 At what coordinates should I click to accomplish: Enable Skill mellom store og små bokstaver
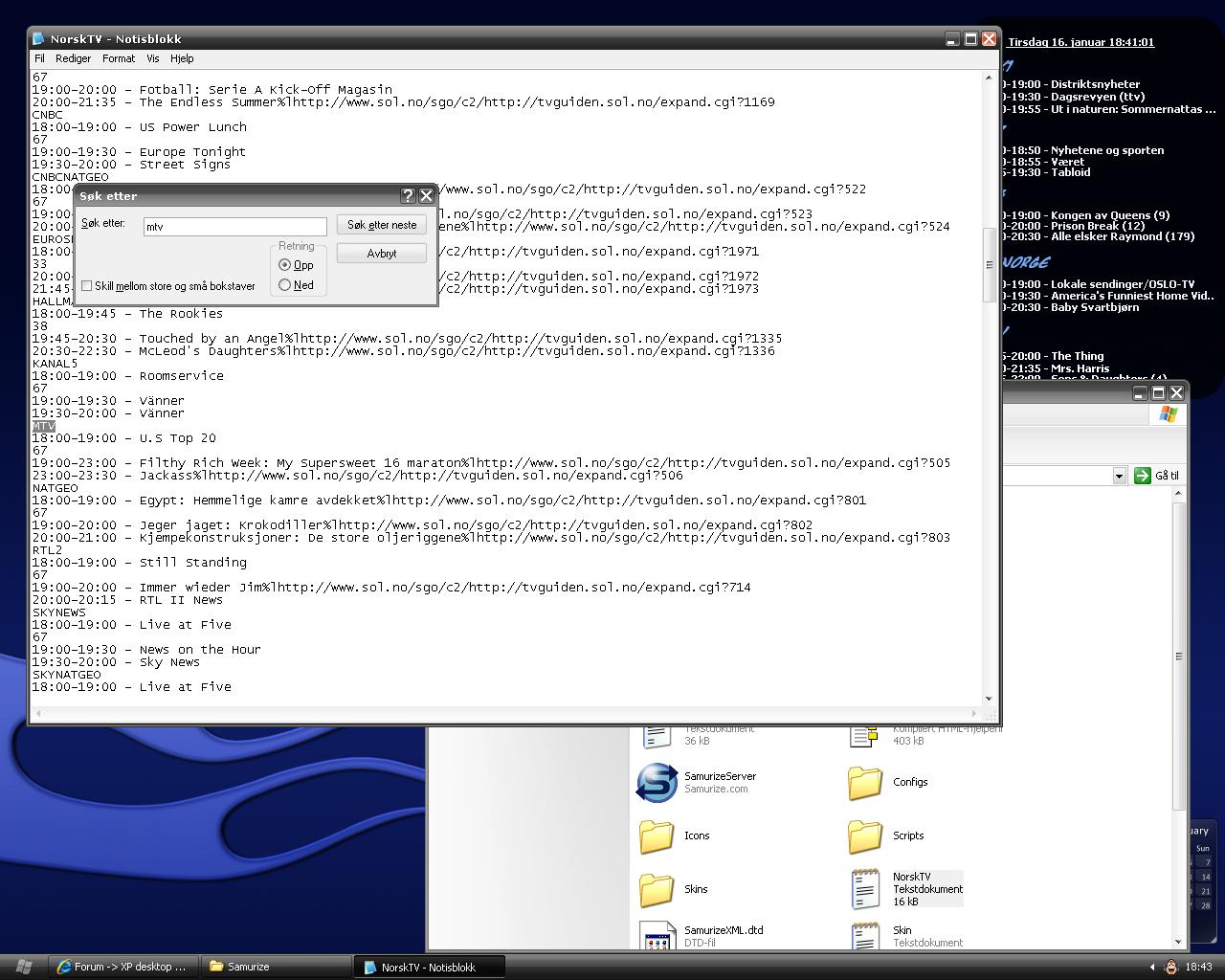pyautogui.click(x=87, y=286)
